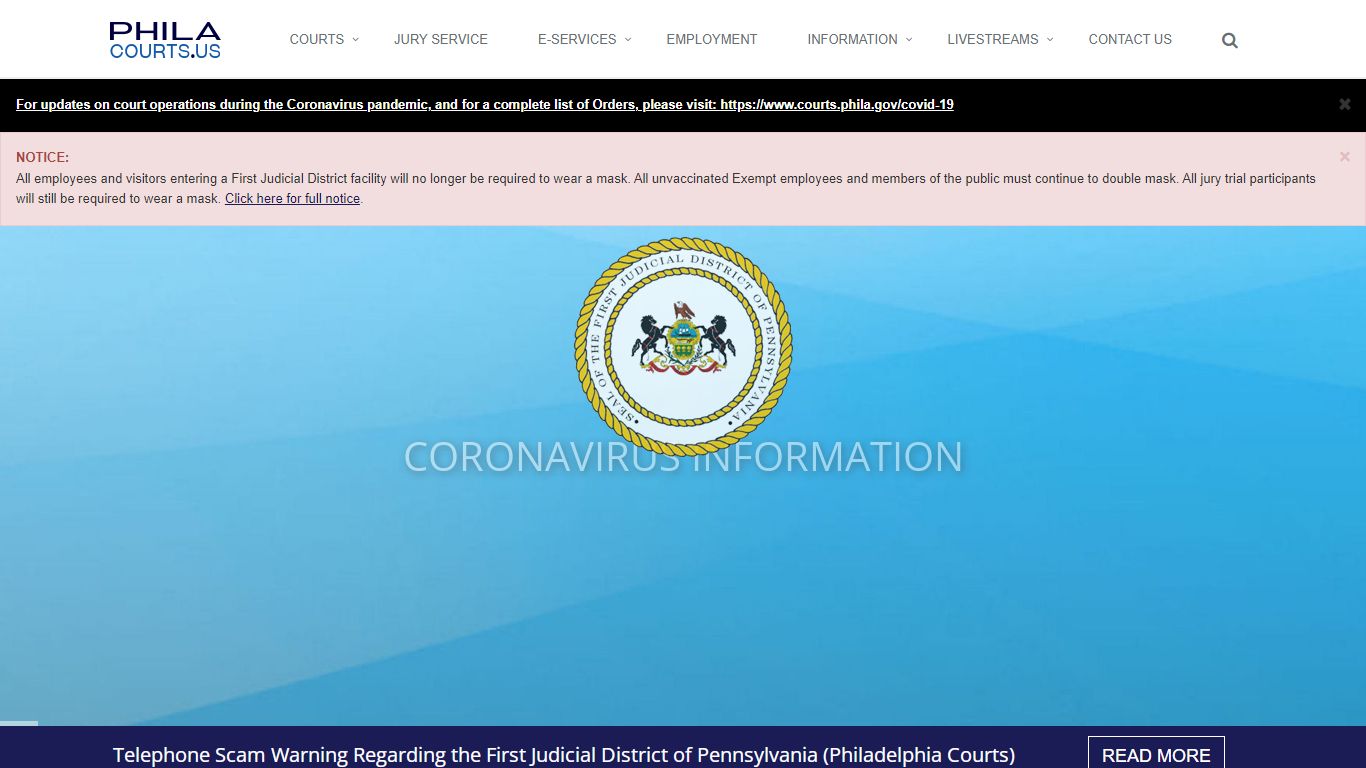The image size is (1366, 768).
Task: Follow the Coronavirus court operations updates link
Action: click(485, 104)
